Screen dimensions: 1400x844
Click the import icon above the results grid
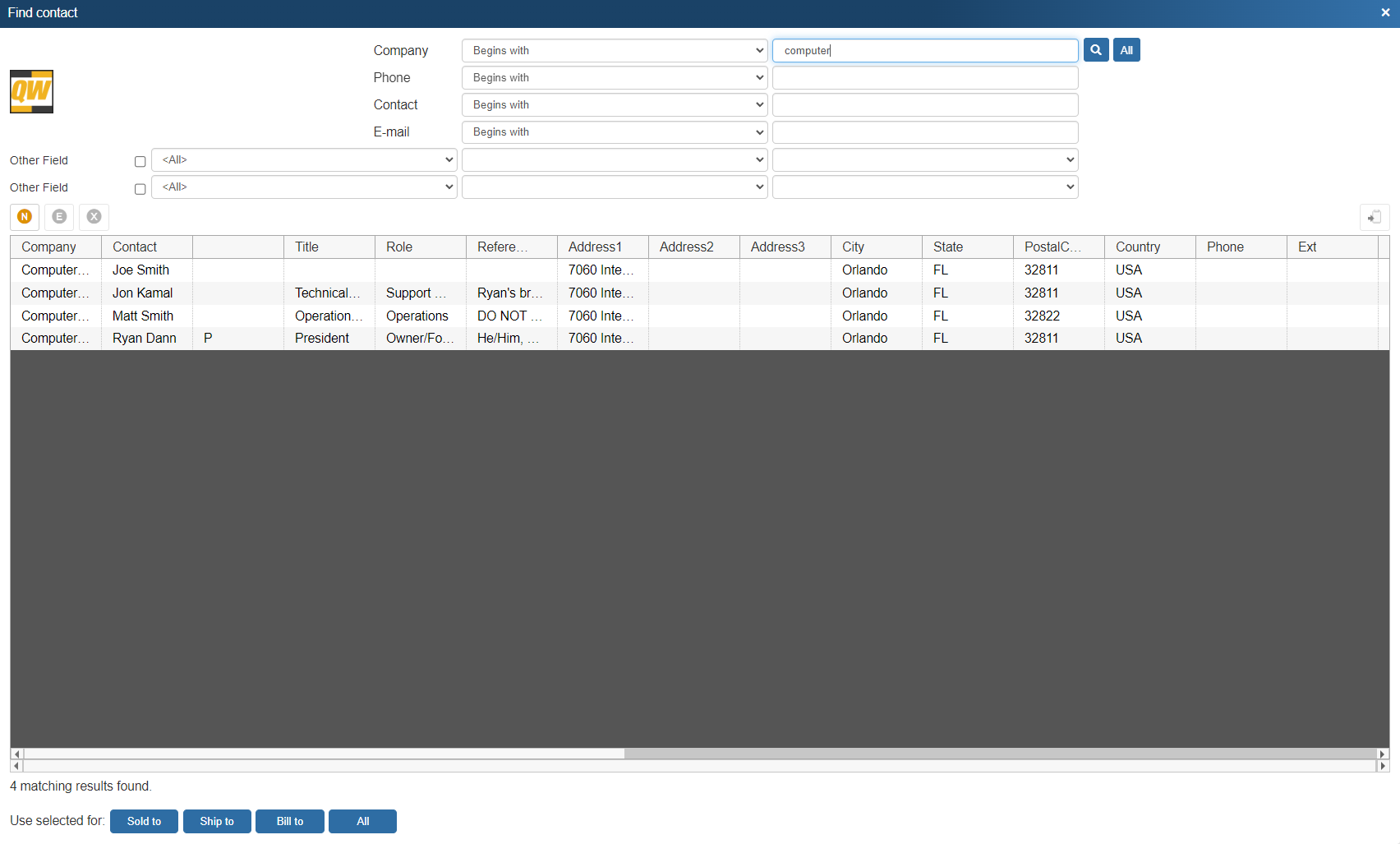click(1374, 218)
